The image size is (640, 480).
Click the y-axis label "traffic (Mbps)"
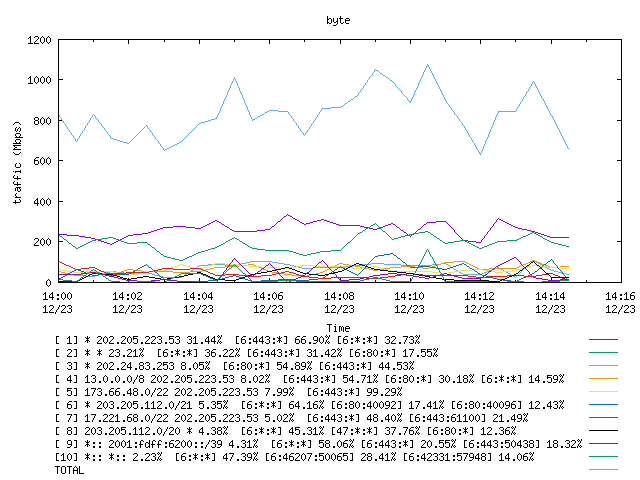pyautogui.click(x=17, y=162)
